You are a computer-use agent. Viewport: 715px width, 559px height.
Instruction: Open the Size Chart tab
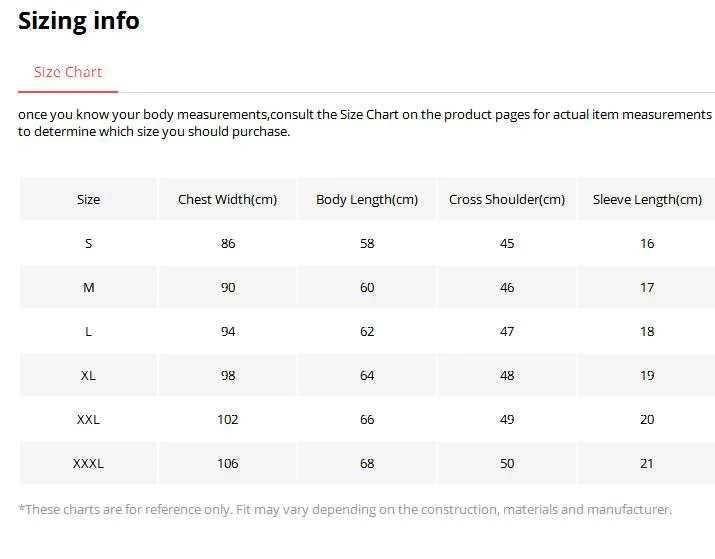[68, 72]
